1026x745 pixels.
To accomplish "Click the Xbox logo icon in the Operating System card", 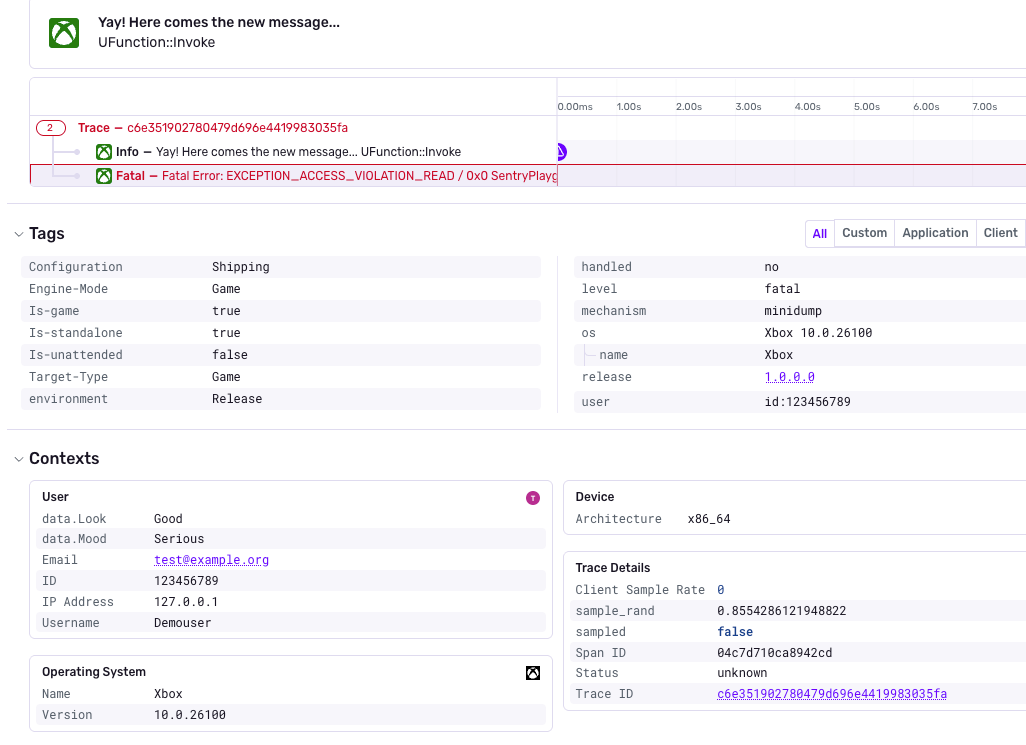I will coord(533,673).
